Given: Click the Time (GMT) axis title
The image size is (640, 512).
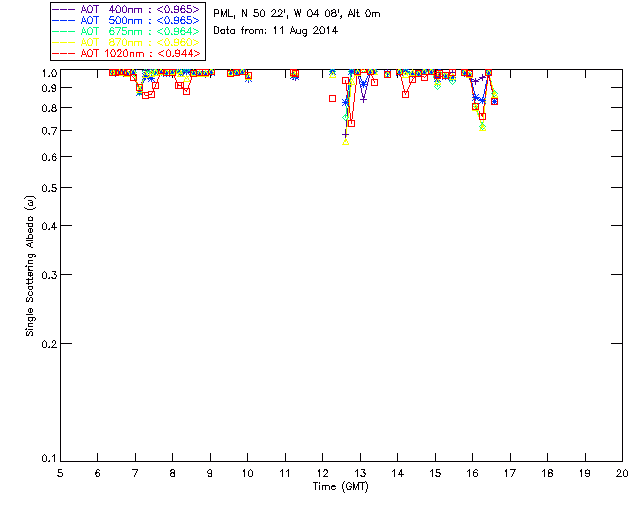Looking at the screenshot, I should [x=340, y=486].
